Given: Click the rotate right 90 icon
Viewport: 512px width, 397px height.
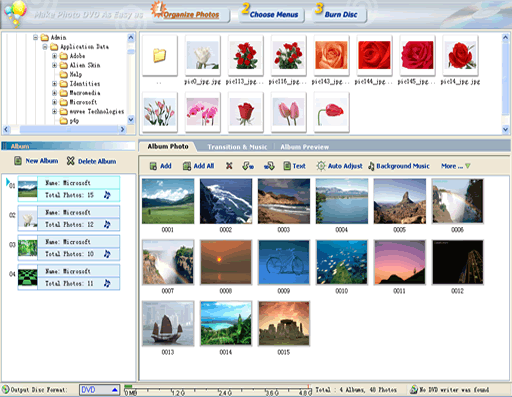Looking at the screenshot, I should [269, 166].
